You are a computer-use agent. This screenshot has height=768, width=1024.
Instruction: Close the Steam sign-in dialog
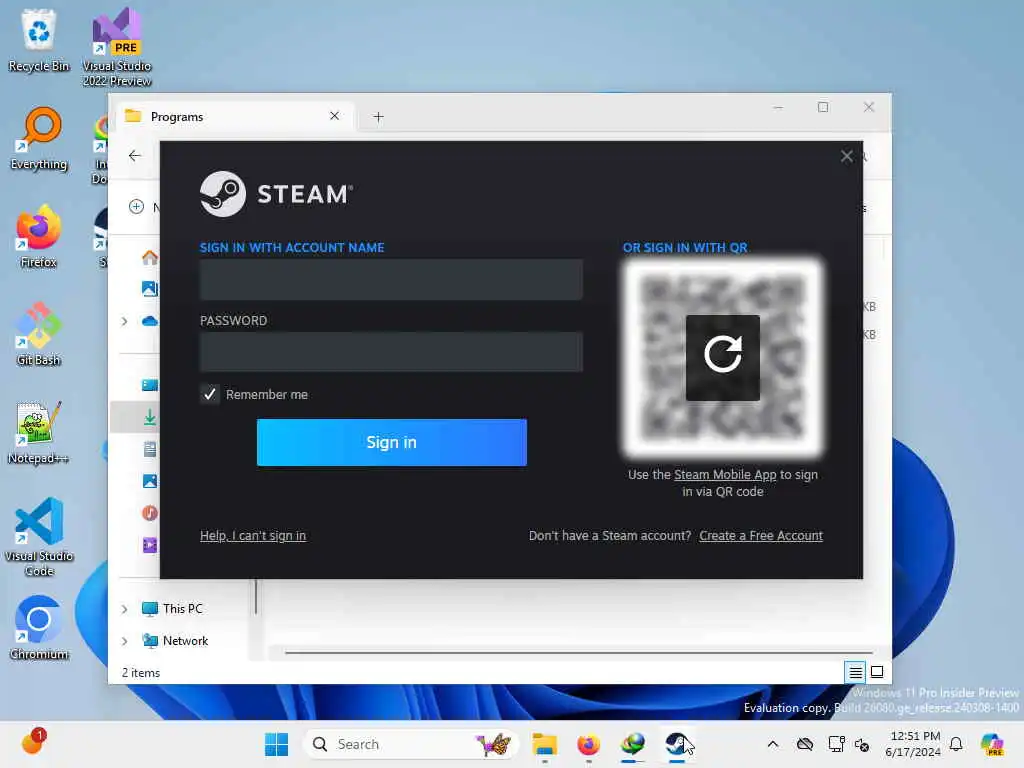pos(846,156)
